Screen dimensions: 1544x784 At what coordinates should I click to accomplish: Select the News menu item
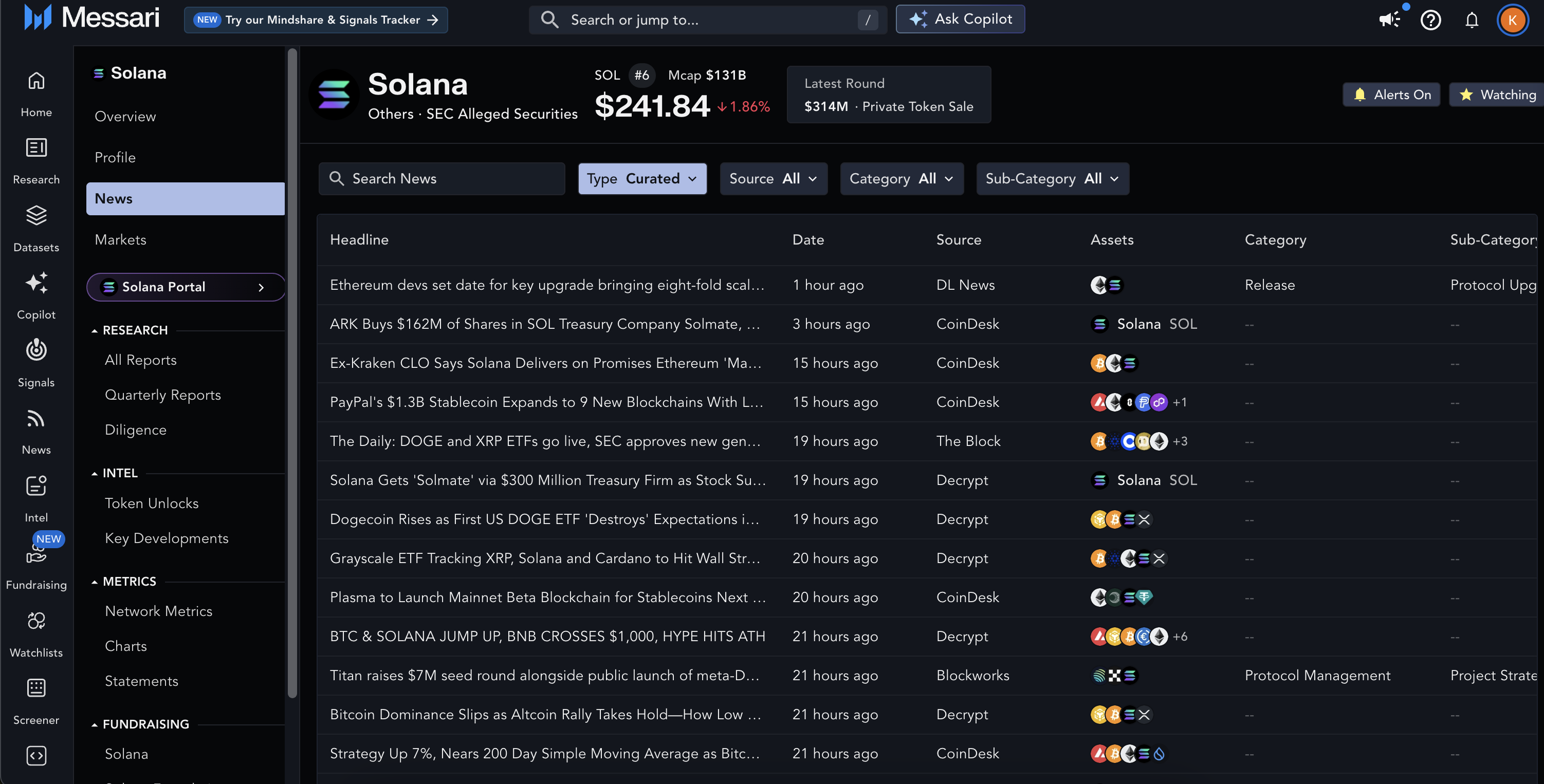[185, 199]
